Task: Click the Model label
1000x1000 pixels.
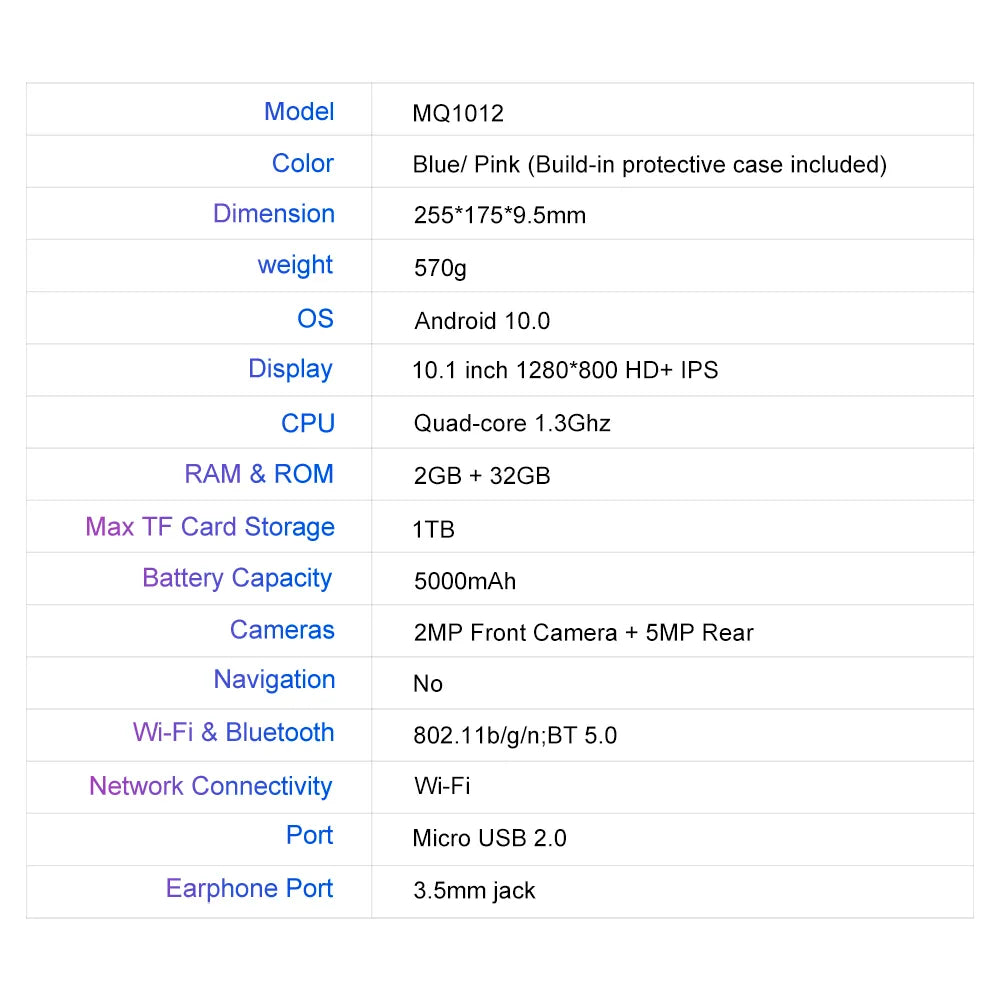Action: pos(299,111)
